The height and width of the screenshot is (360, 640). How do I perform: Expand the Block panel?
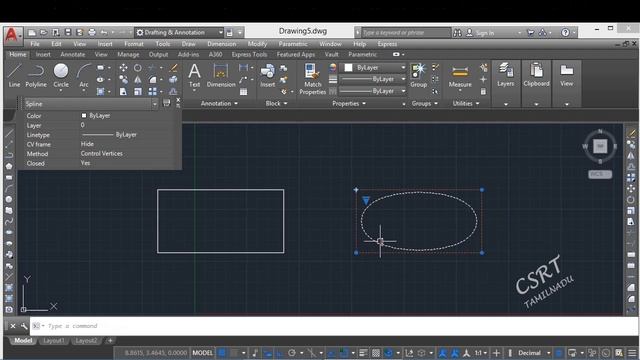276,104
